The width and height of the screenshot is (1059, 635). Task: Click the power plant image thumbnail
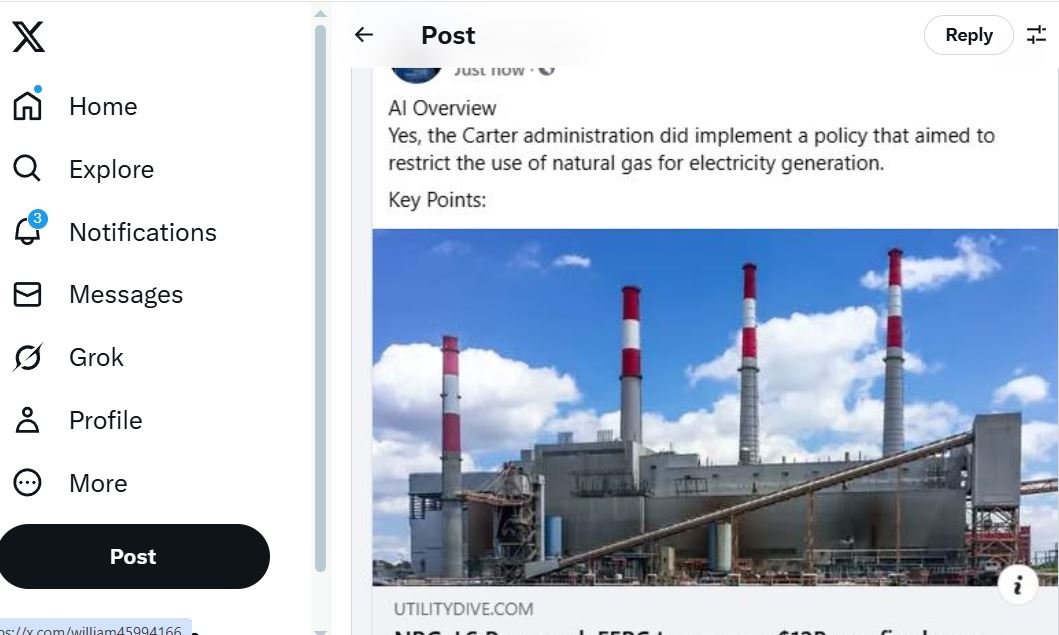[x=700, y=405]
